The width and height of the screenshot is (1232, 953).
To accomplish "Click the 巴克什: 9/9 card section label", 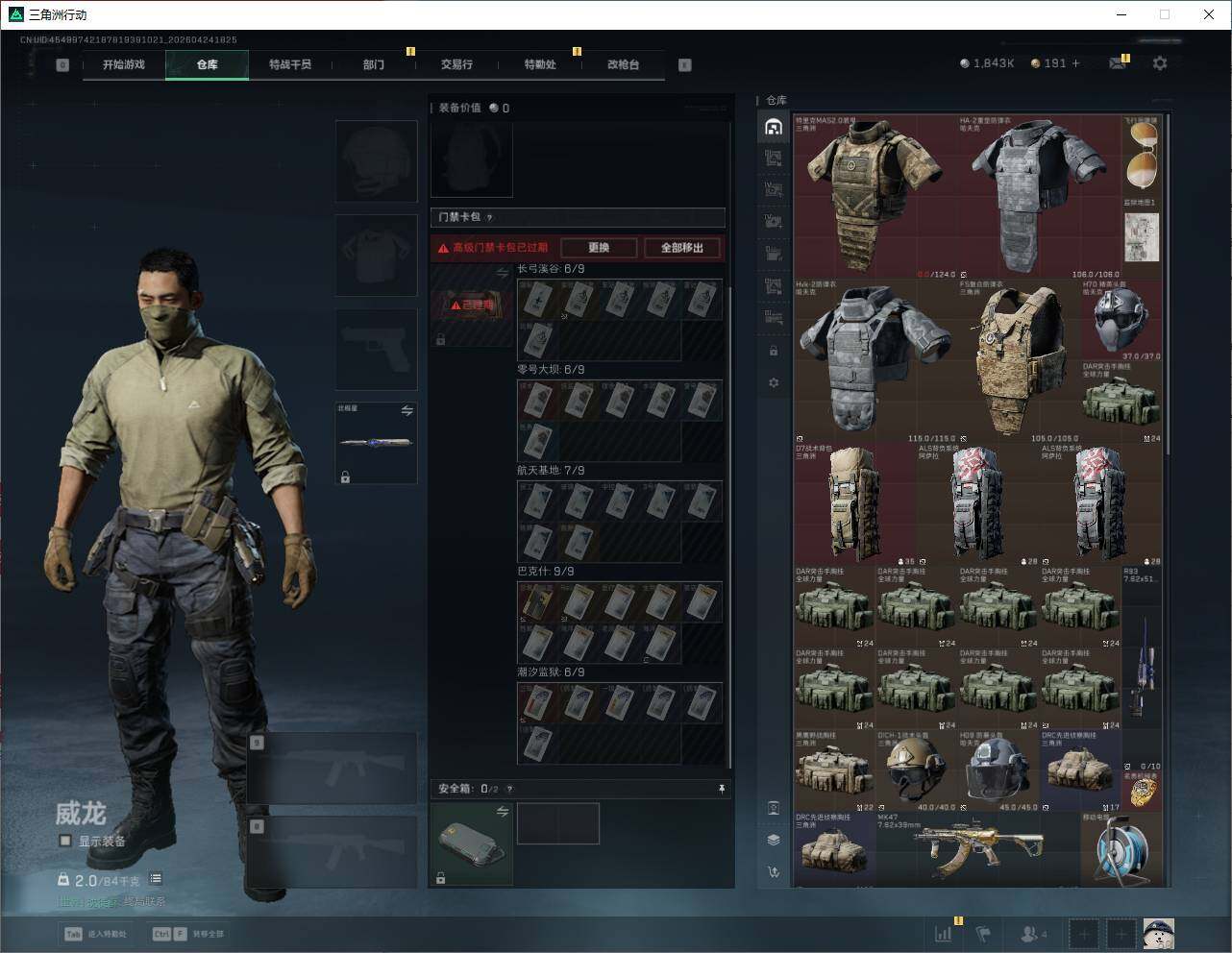I will point(546,572).
